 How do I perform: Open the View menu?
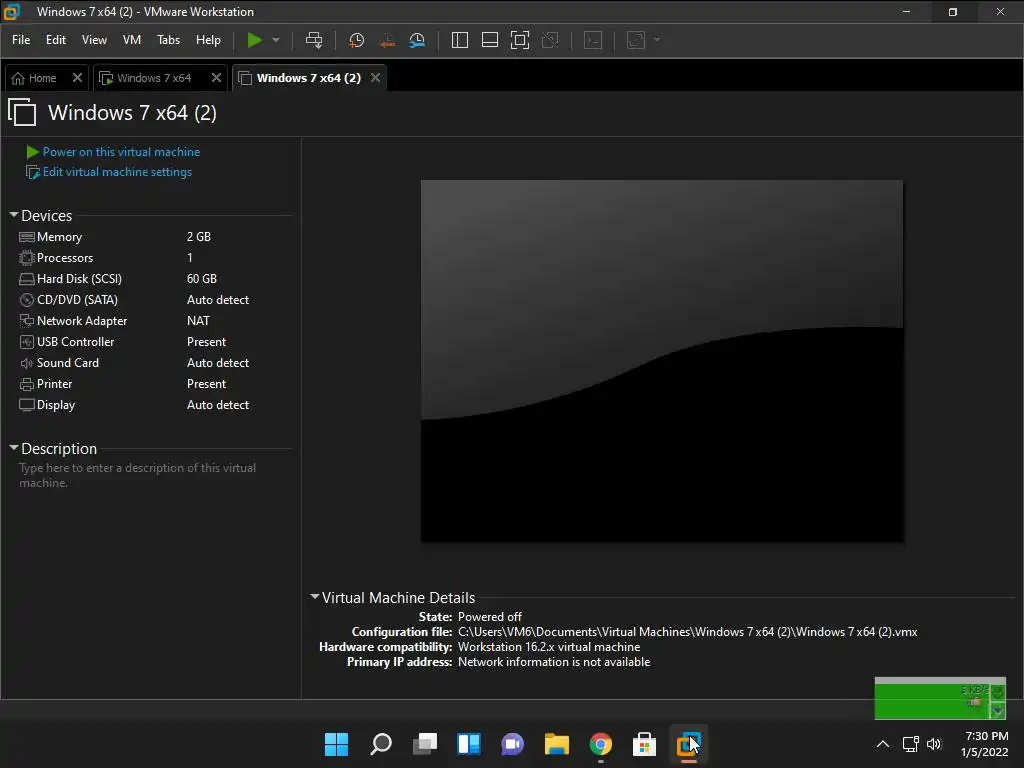(x=94, y=40)
